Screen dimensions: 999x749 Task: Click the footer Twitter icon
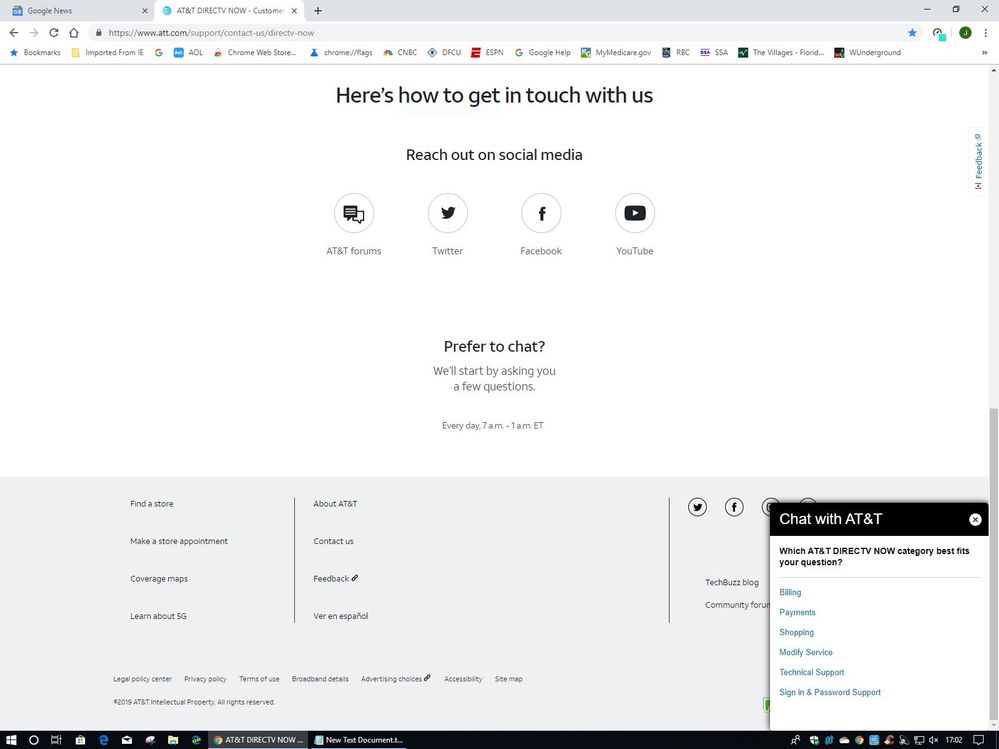(697, 507)
